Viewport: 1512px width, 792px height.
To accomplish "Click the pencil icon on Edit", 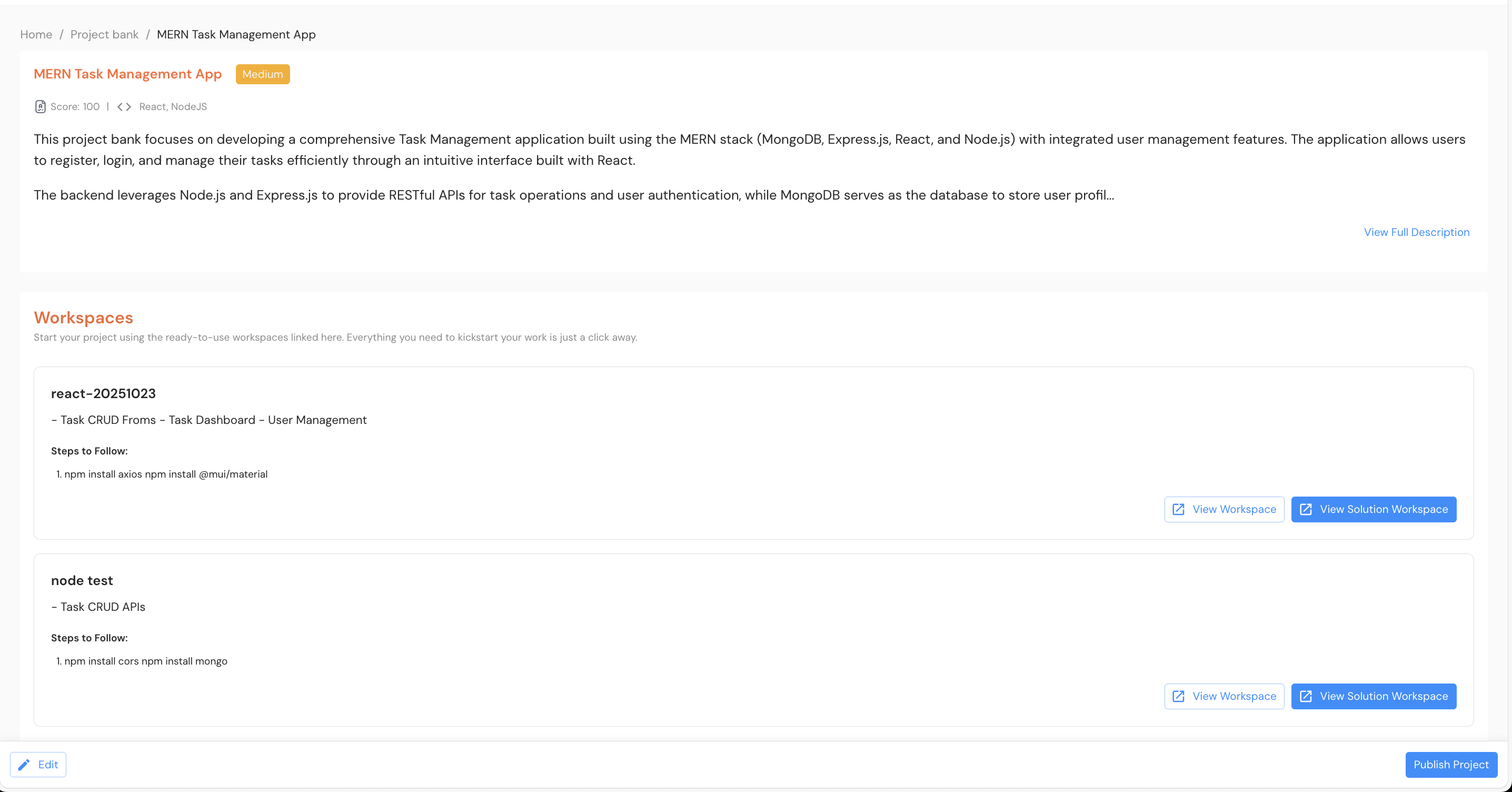I will pyautogui.click(x=24, y=764).
